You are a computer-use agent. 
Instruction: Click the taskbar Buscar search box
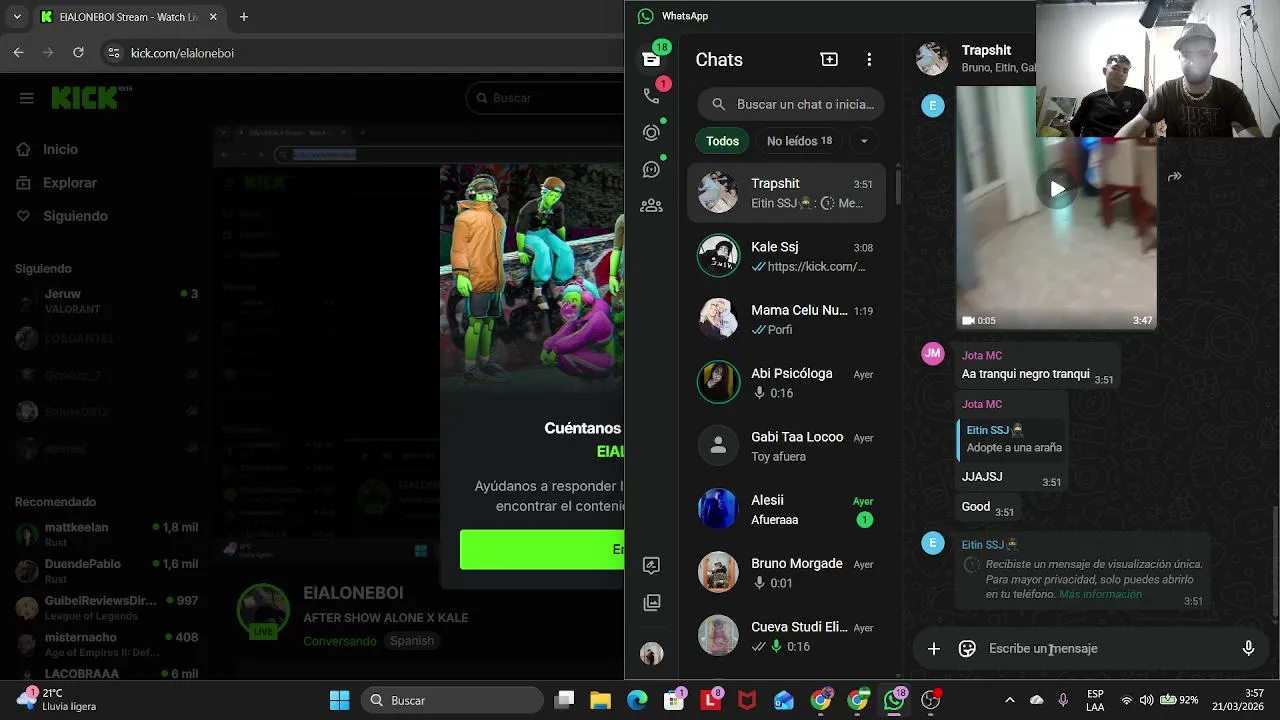point(451,700)
